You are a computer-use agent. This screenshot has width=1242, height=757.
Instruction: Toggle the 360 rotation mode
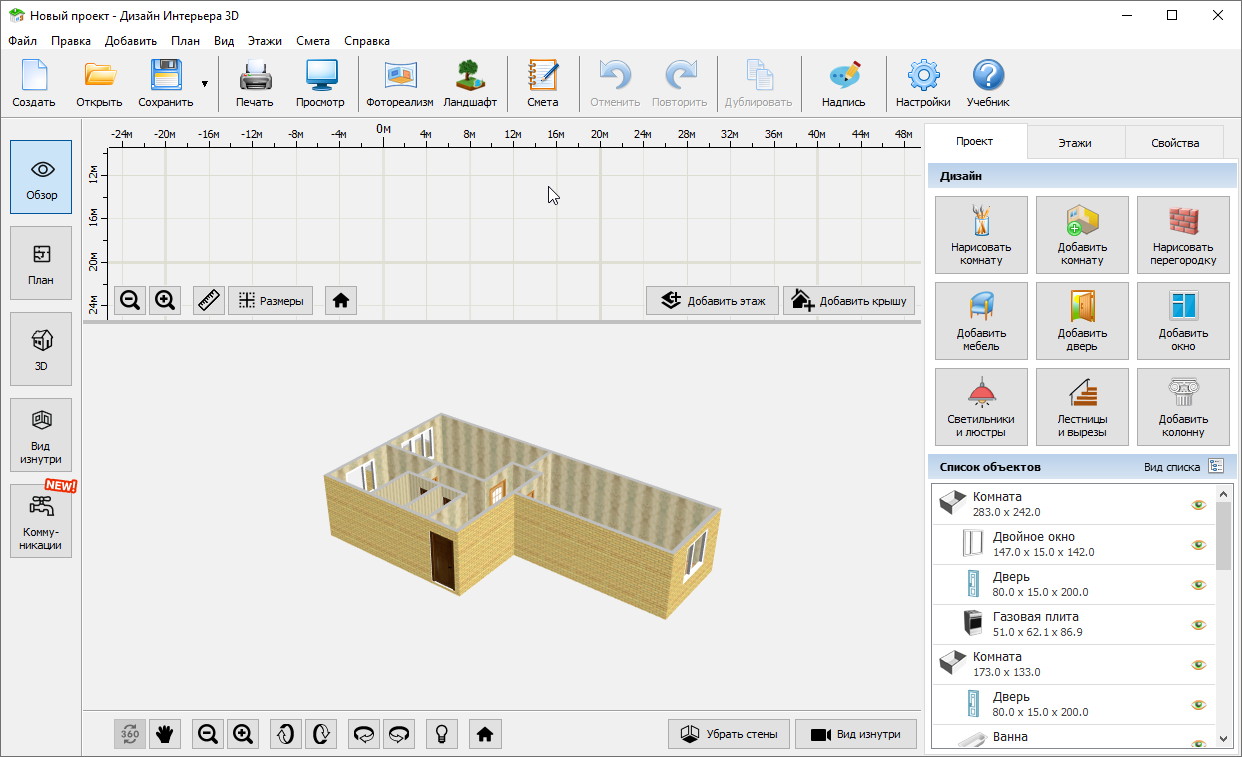click(130, 734)
